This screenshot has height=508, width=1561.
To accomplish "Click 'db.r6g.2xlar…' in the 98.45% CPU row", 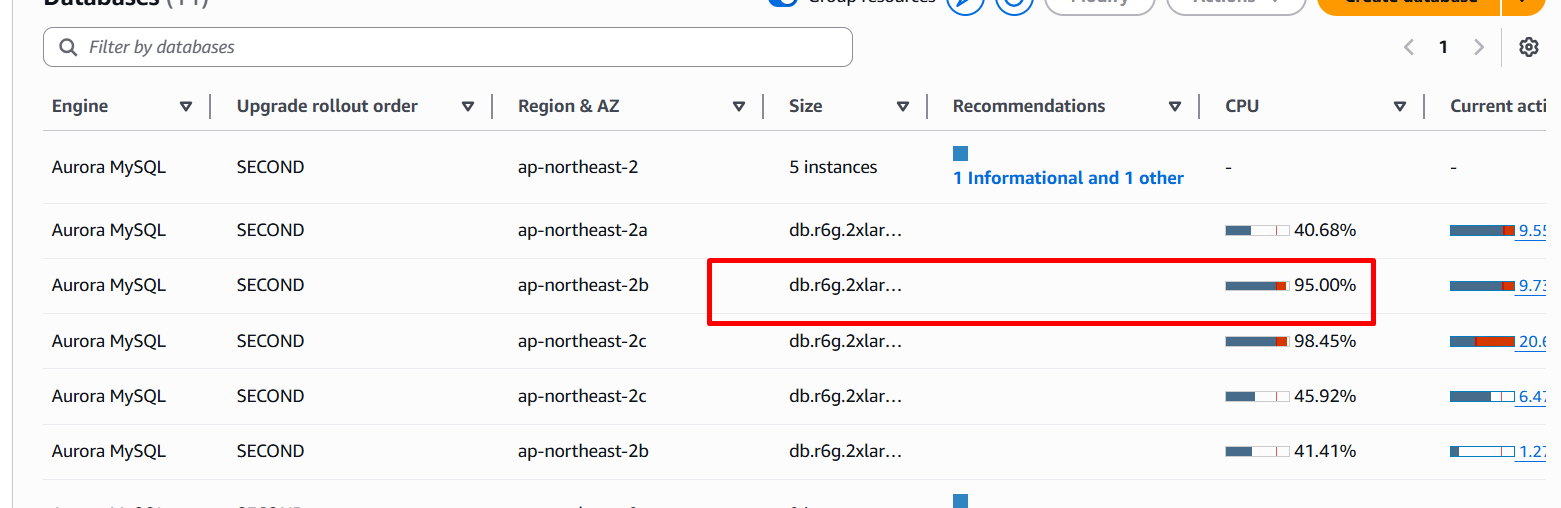I will 846,341.
